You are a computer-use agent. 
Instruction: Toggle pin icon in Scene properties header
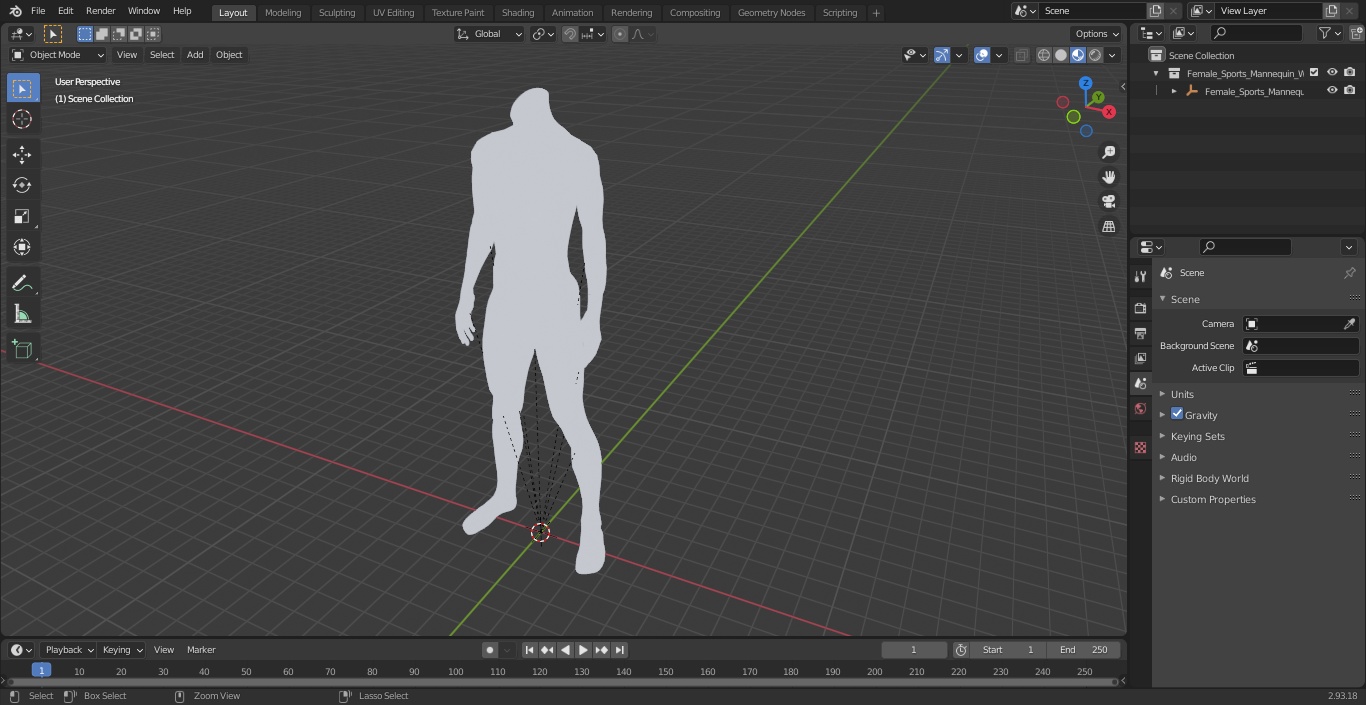point(1349,273)
